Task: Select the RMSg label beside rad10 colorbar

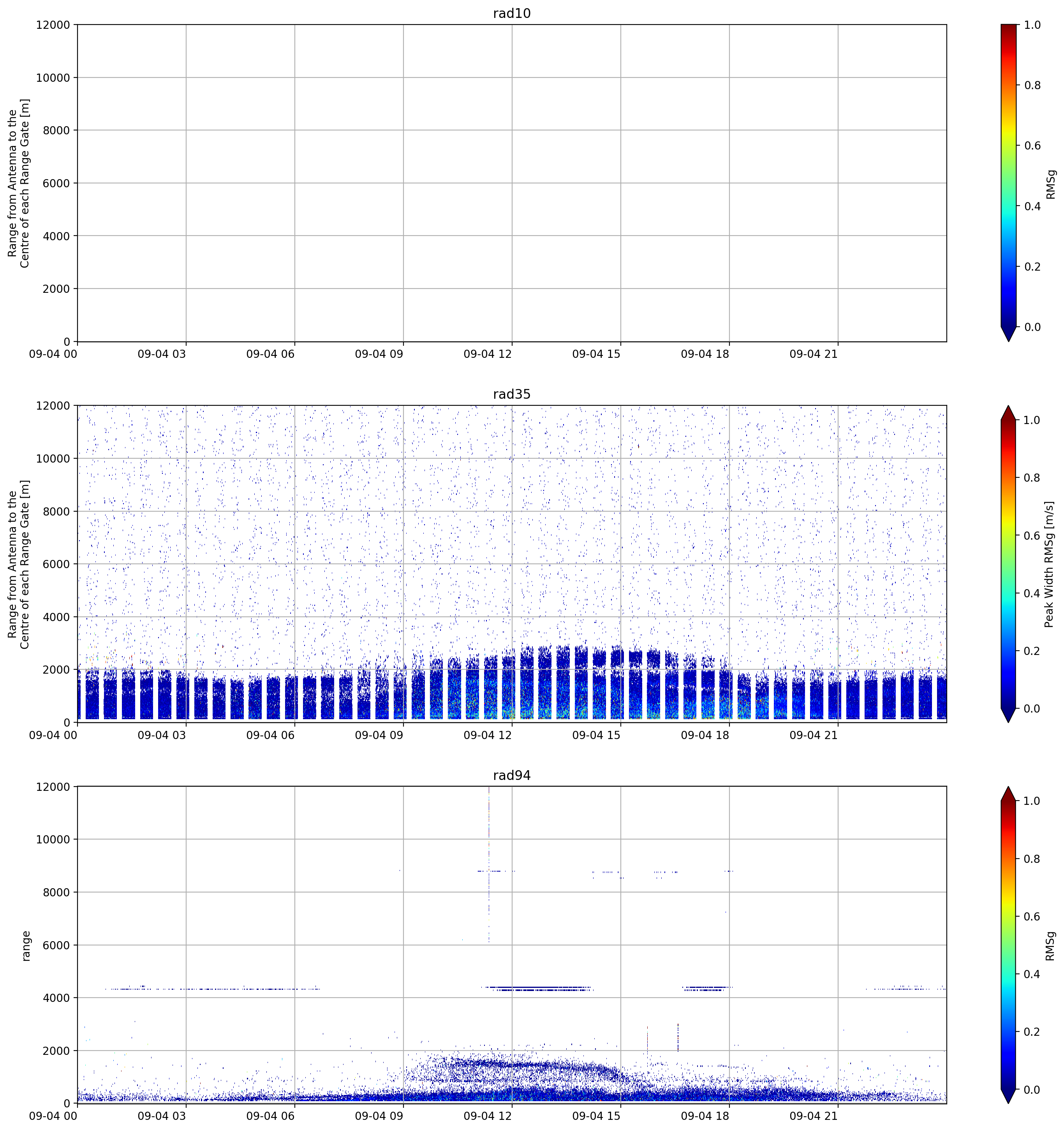Action: pyautogui.click(x=1051, y=184)
